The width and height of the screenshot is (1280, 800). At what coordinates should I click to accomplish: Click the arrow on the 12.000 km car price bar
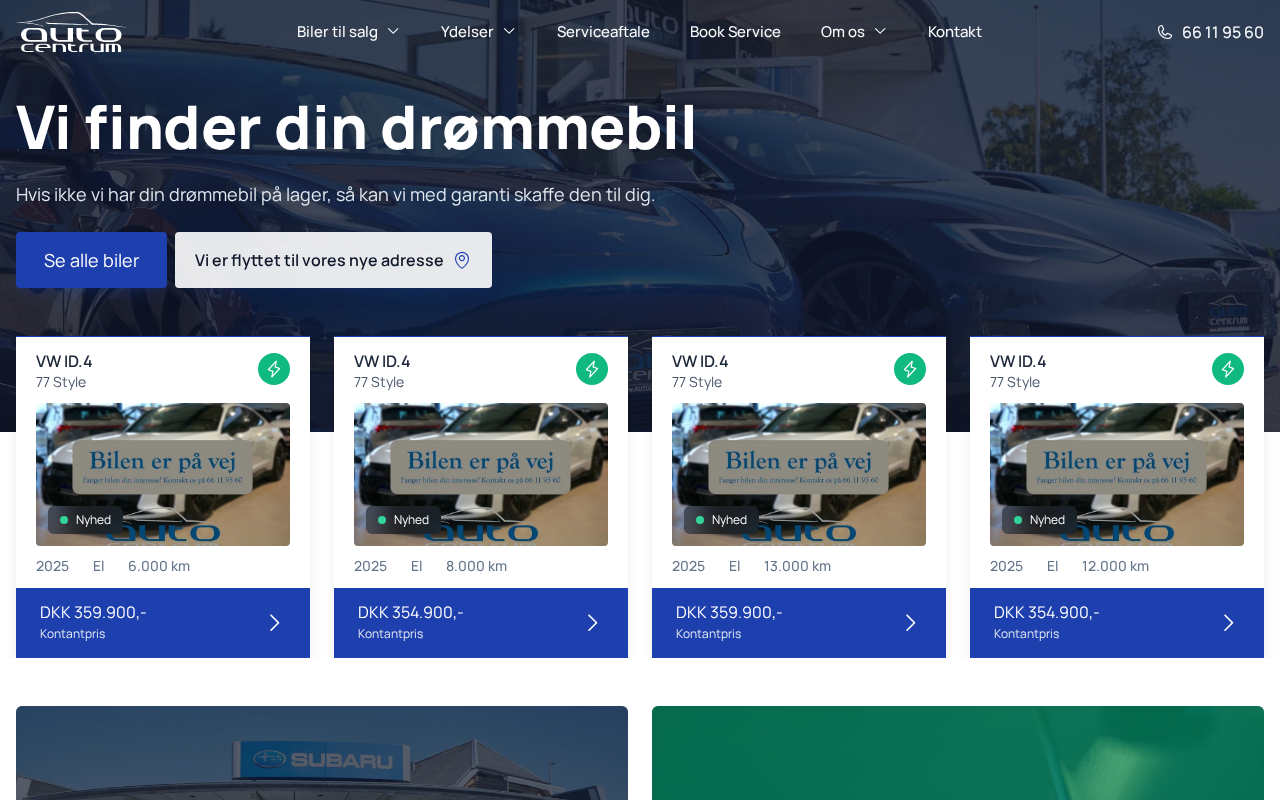coord(1229,623)
